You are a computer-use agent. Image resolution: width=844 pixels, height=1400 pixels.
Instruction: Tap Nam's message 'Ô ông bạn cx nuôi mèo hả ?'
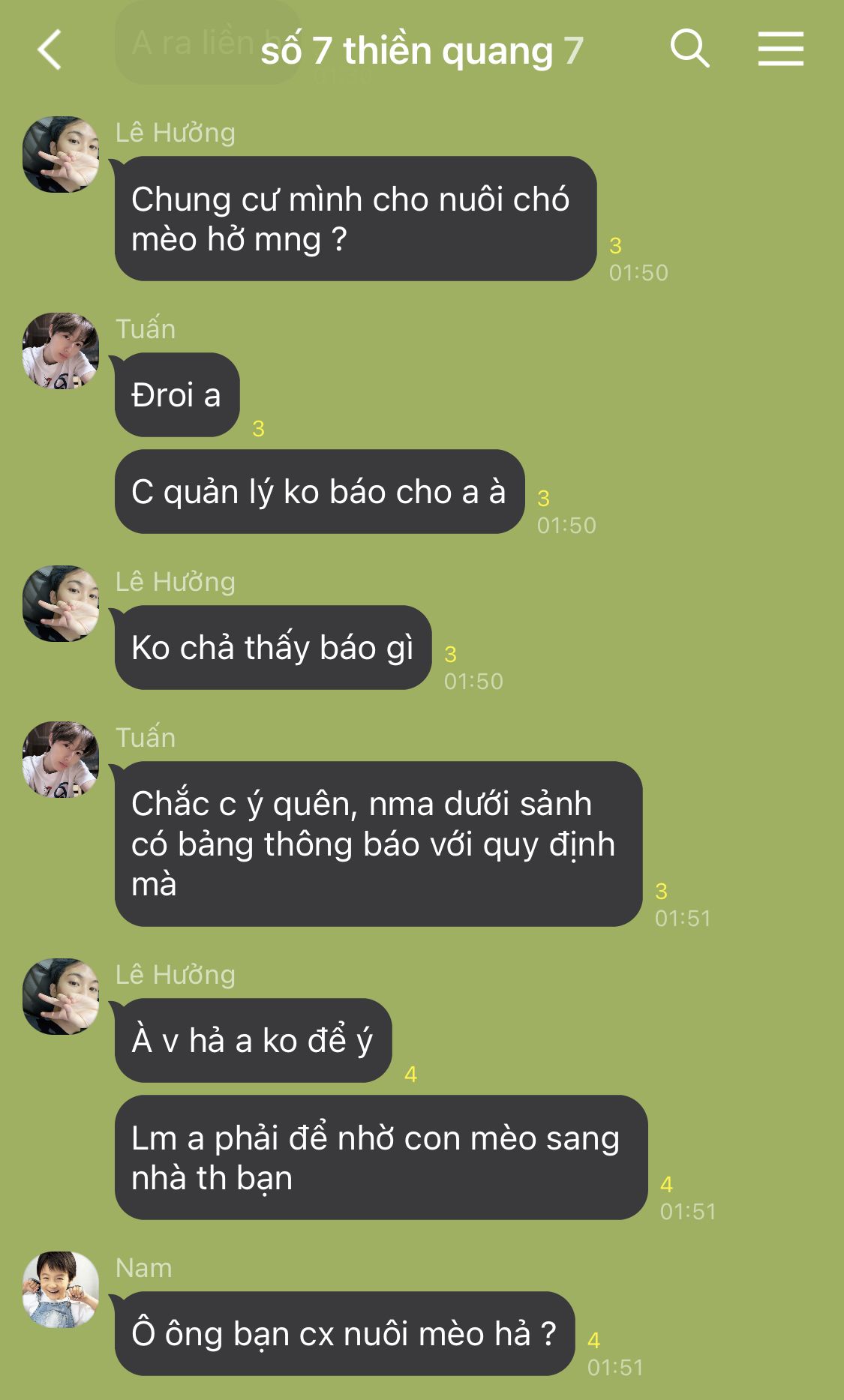(345, 1334)
